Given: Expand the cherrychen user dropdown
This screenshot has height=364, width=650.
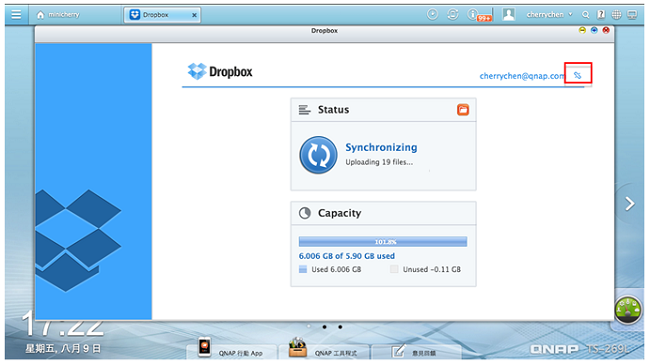Looking at the screenshot, I should 549,15.
